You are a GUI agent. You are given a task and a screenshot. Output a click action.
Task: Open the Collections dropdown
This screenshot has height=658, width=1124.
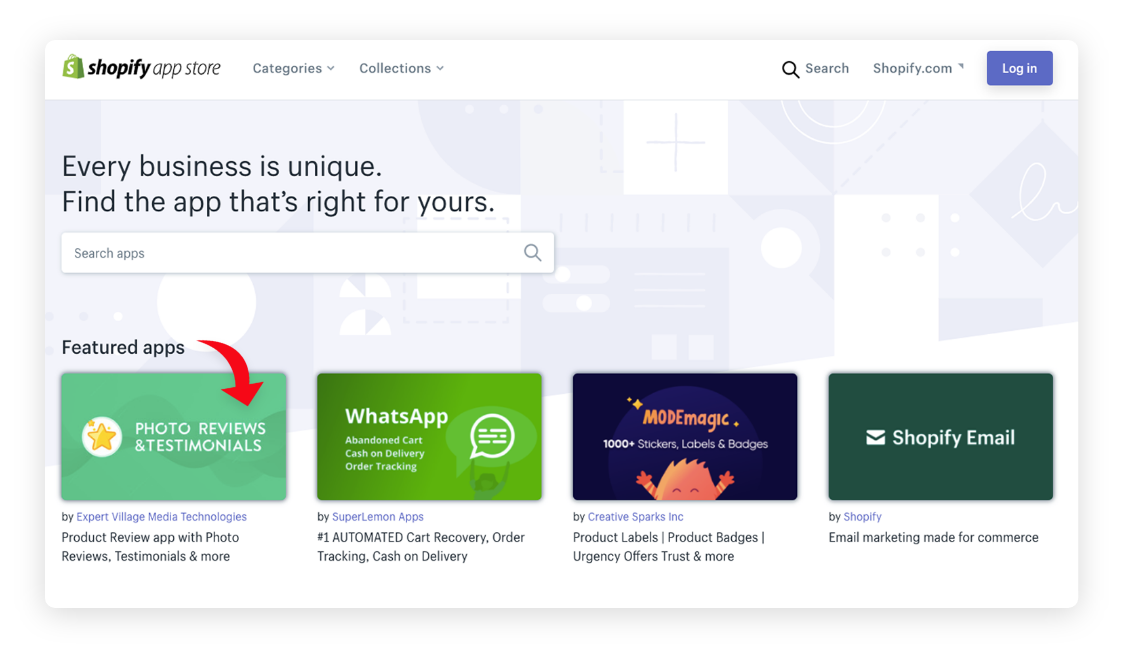(x=401, y=68)
